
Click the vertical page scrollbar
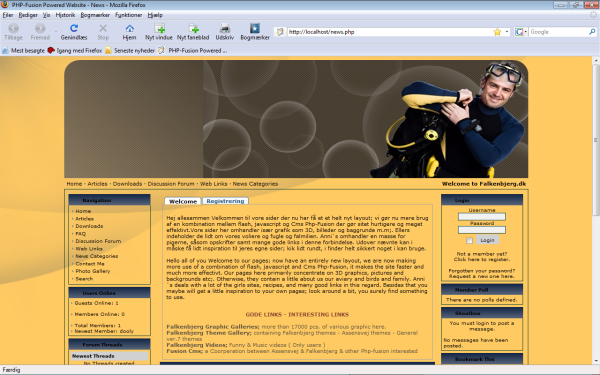(x=596, y=210)
